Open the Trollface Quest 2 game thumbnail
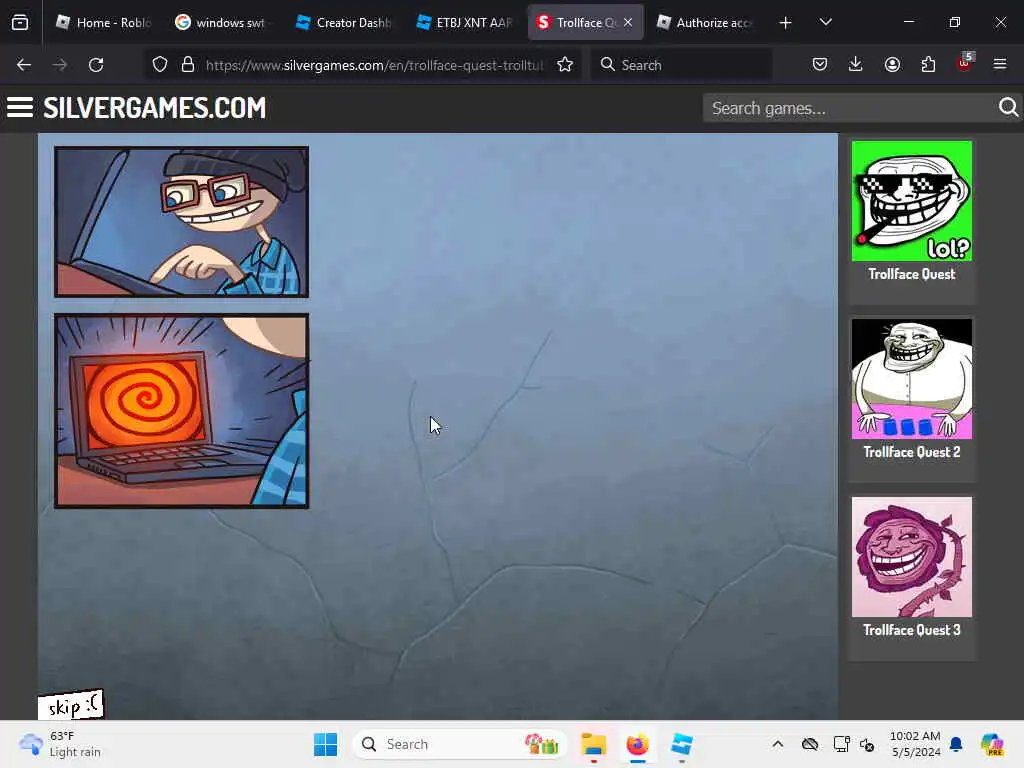Screen dimensions: 1024x768 tap(912, 379)
